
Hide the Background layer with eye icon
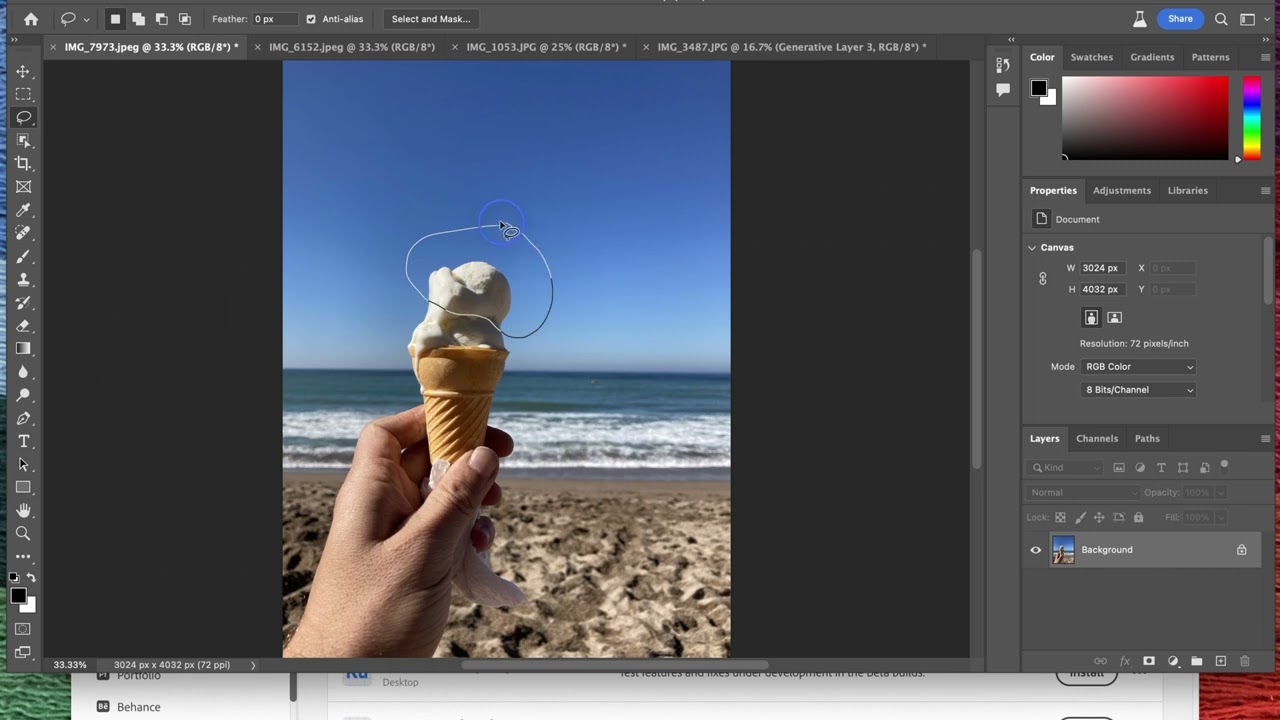(x=1036, y=550)
